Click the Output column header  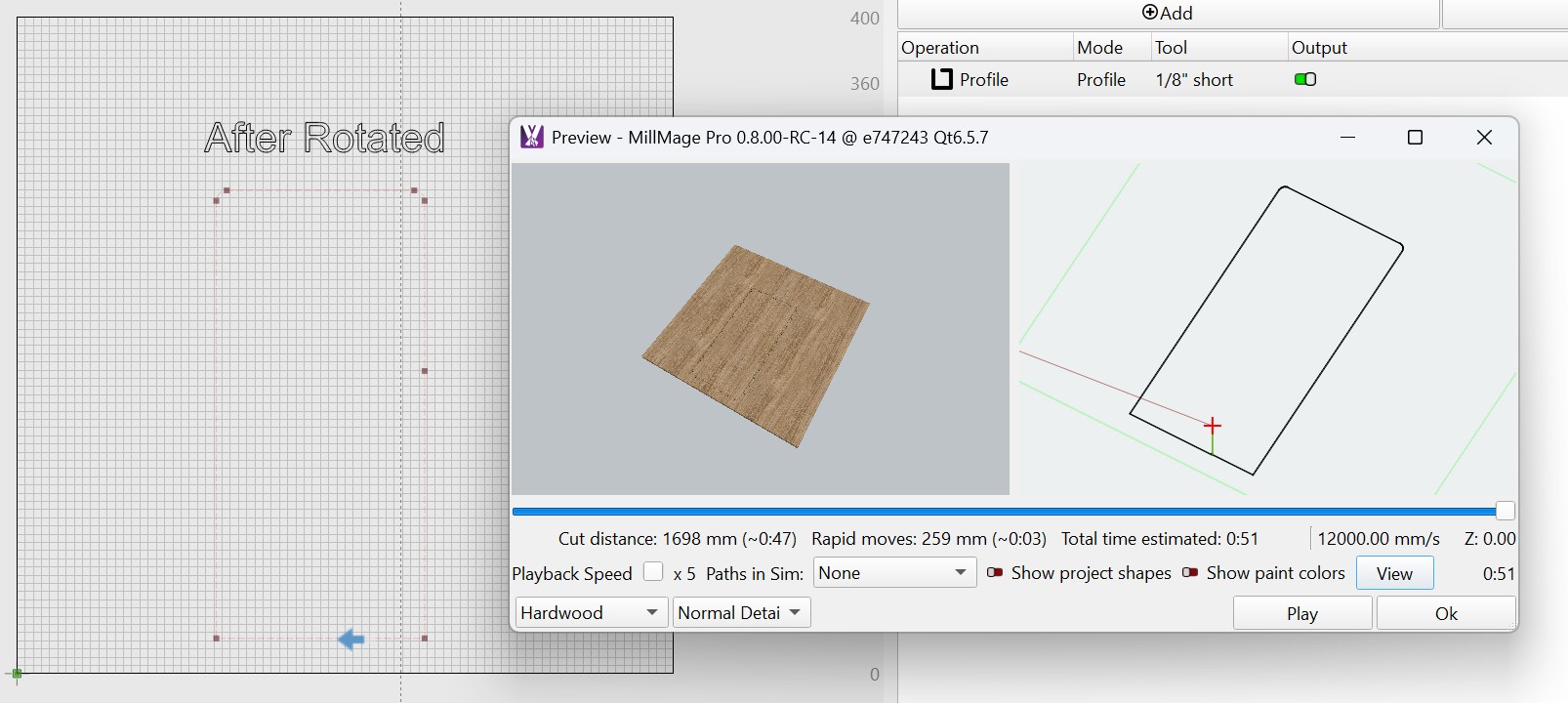1319,48
